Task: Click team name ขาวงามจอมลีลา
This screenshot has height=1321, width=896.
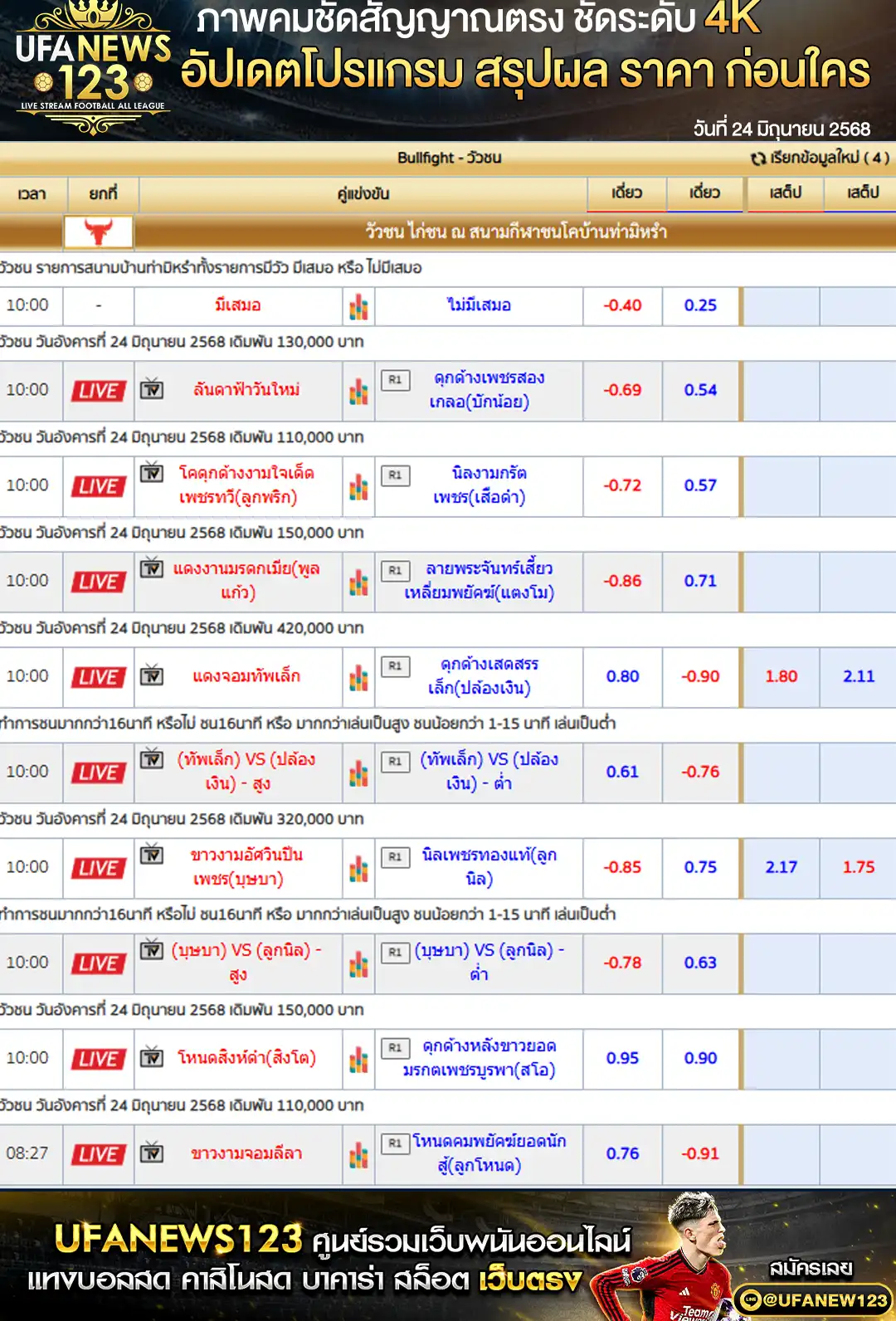Action: pyautogui.click(x=246, y=1153)
